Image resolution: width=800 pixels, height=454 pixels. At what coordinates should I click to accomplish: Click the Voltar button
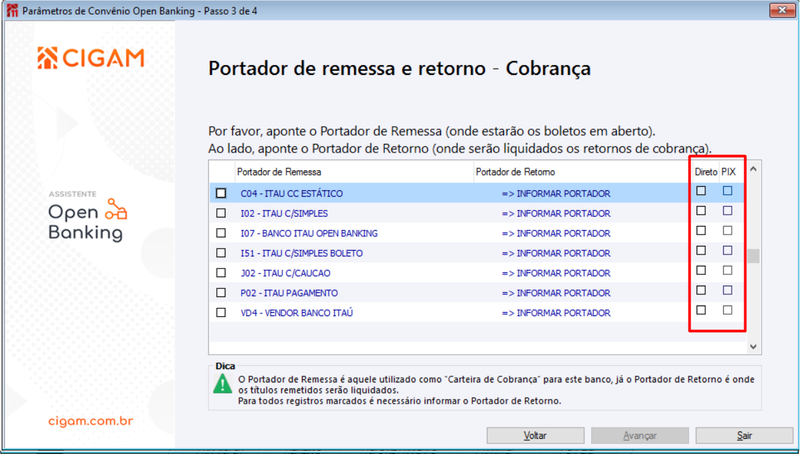[x=535, y=436]
